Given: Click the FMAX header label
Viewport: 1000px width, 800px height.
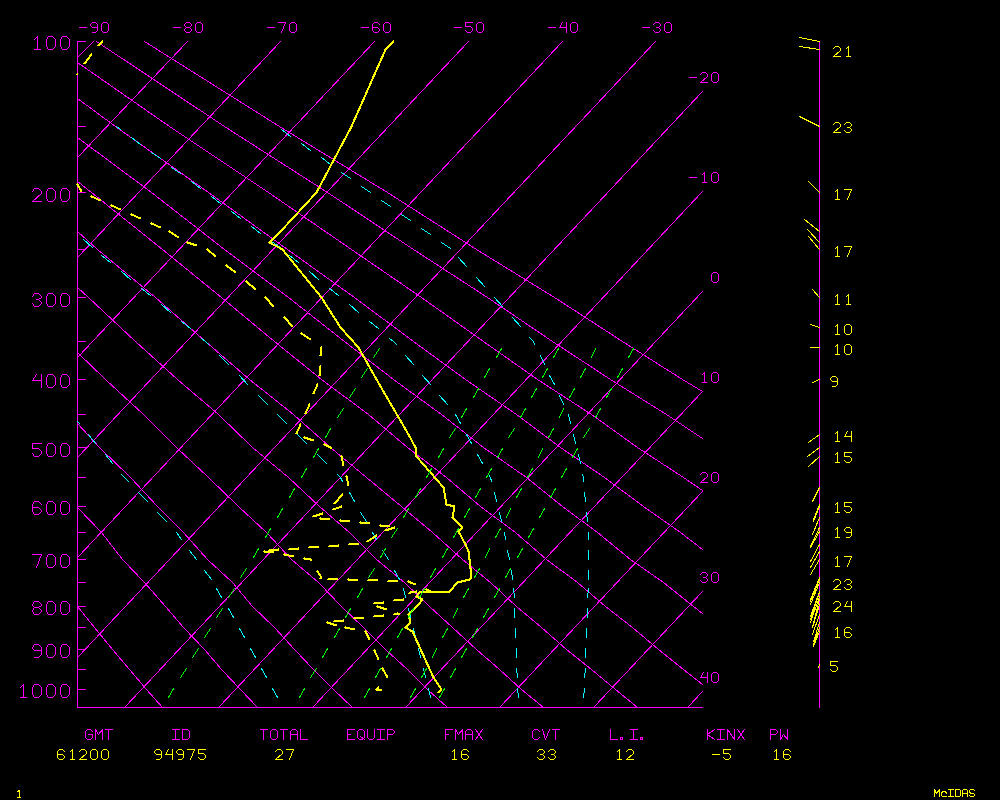Looking at the screenshot, I should tap(463, 735).
